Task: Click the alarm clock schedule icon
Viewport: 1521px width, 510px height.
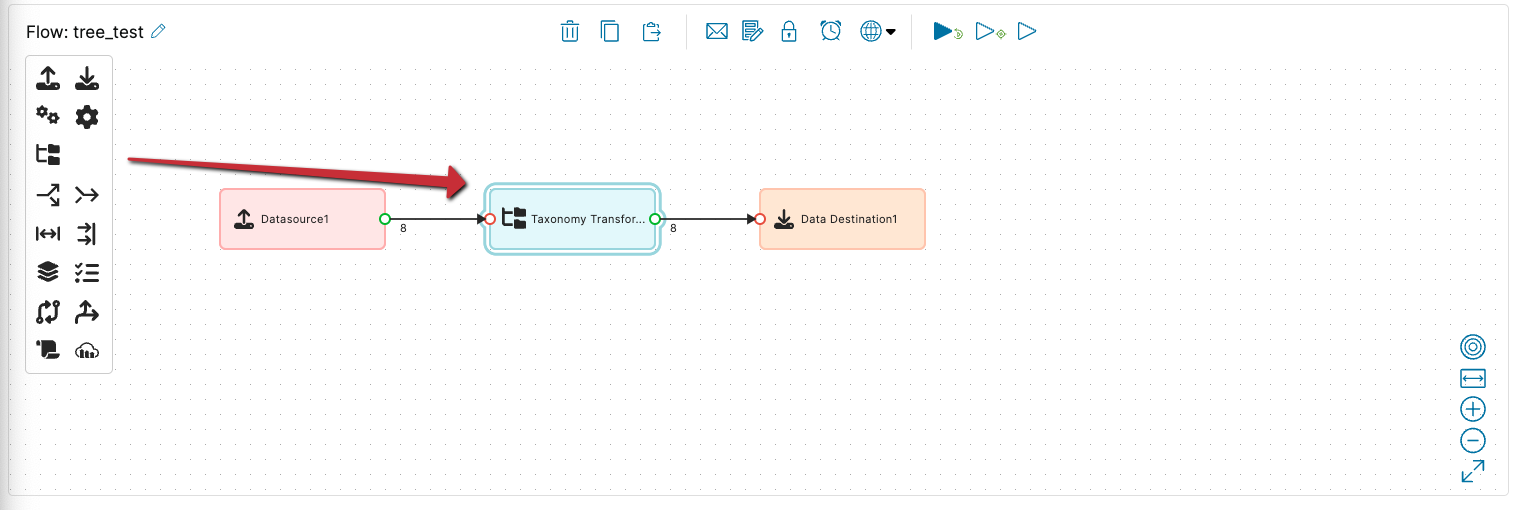Action: [830, 31]
